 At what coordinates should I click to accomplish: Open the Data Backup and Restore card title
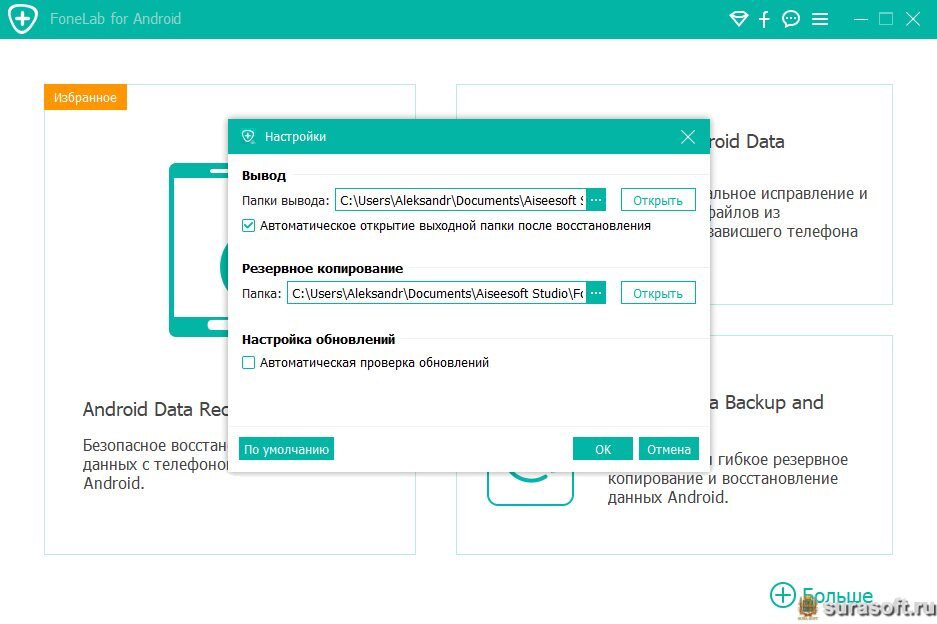(767, 403)
